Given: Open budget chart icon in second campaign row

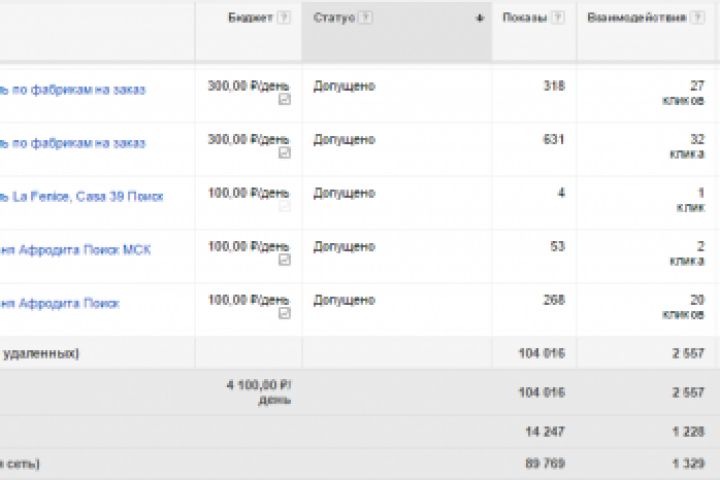Looking at the screenshot, I should 285,152.
